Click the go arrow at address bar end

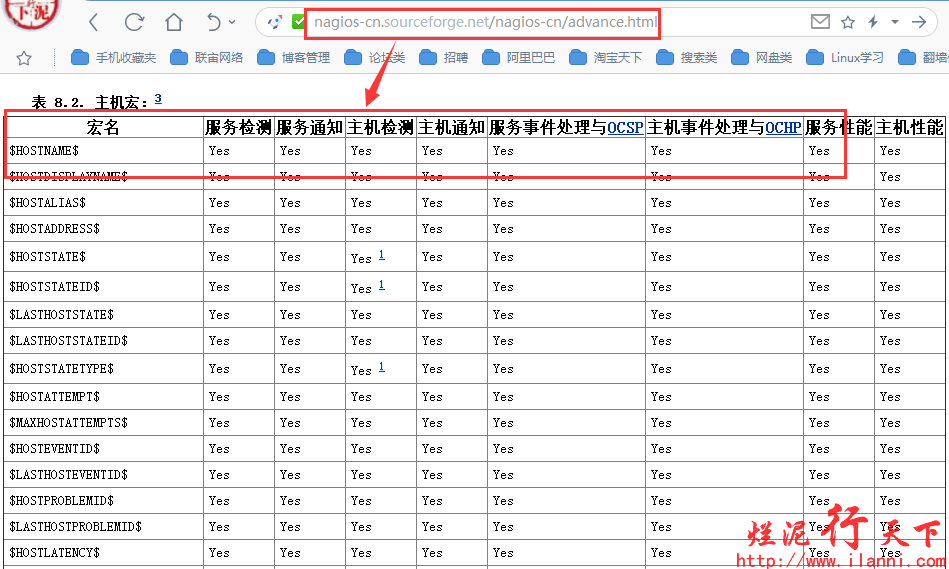click(x=919, y=22)
